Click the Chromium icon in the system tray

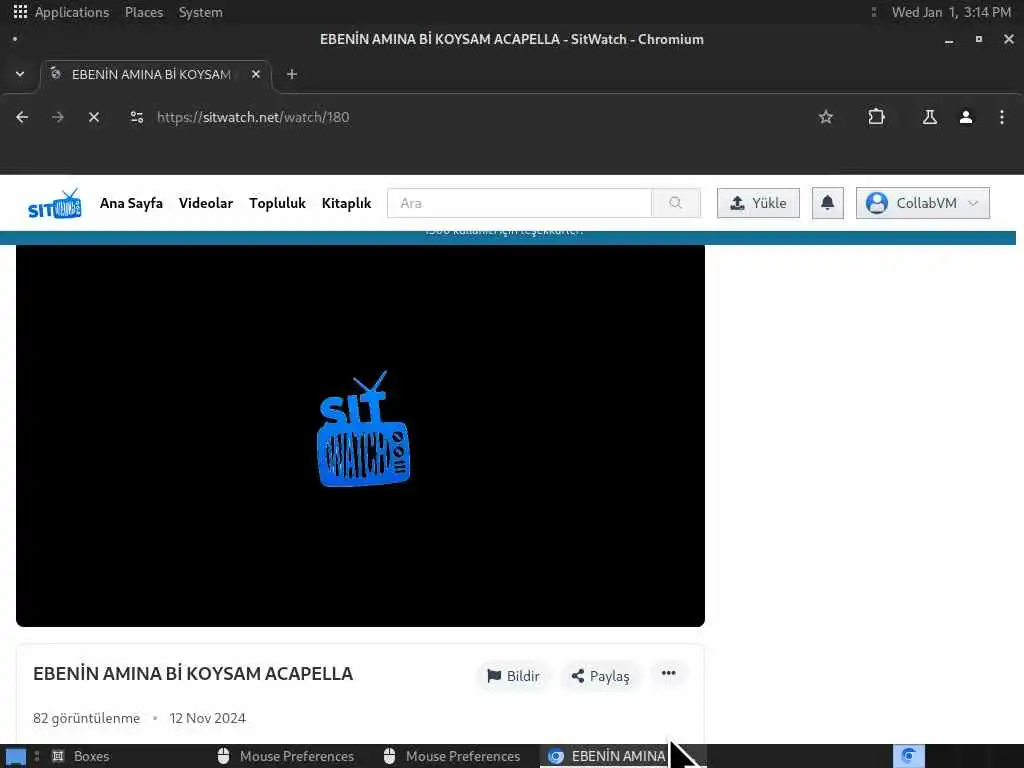(908, 756)
